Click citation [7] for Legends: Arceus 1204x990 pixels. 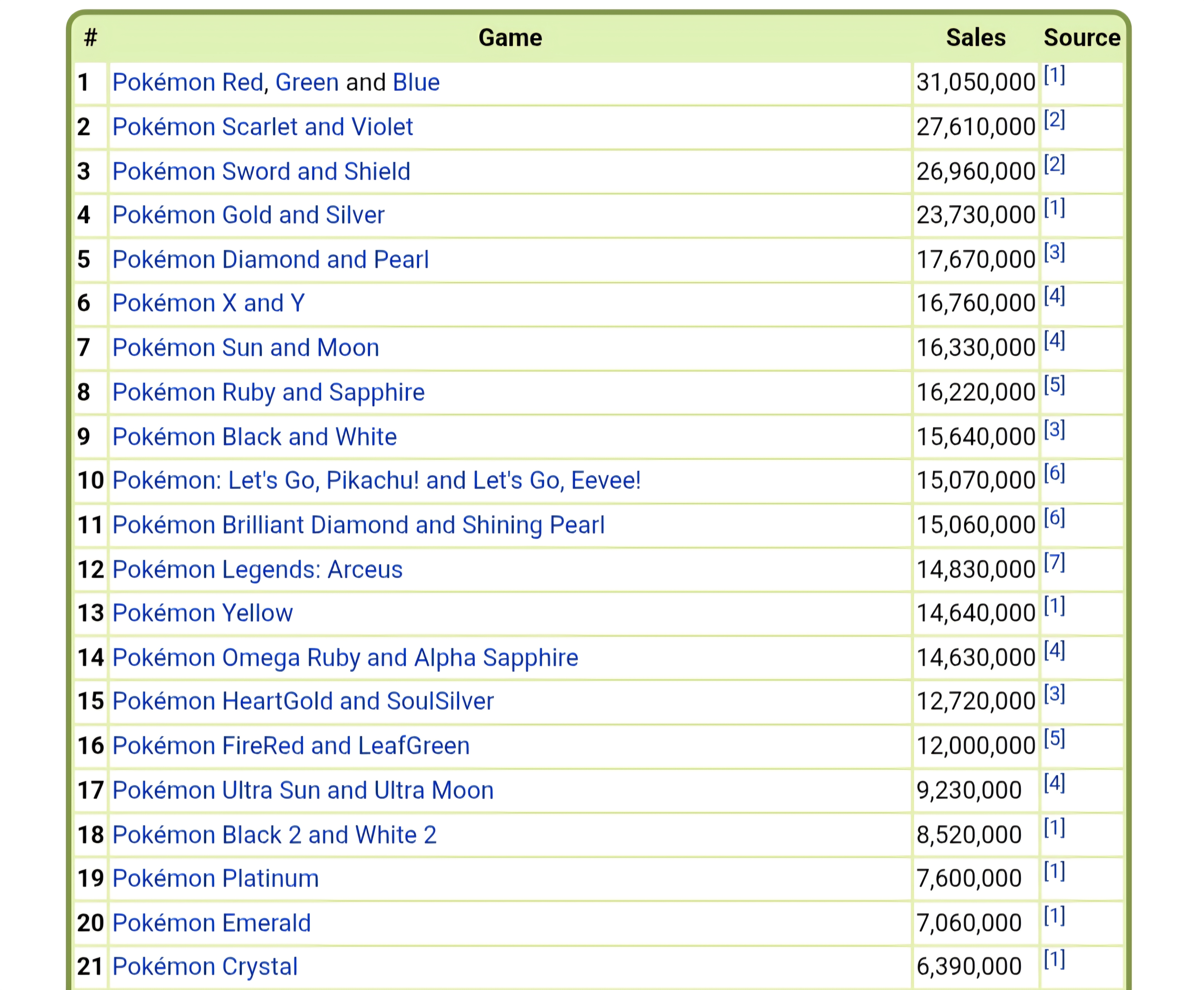pos(1054,562)
